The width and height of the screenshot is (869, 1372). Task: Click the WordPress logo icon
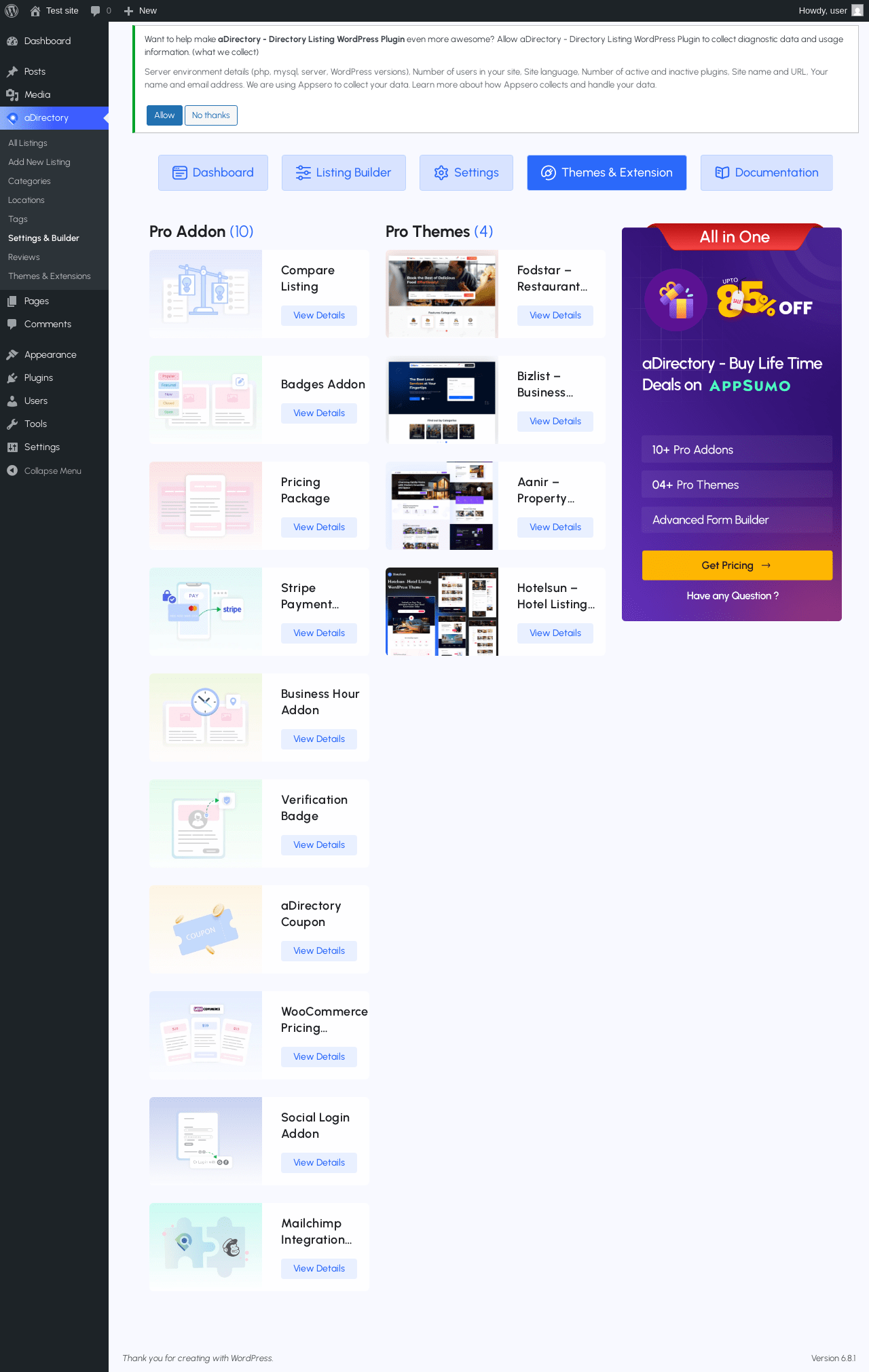tap(12, 11)
